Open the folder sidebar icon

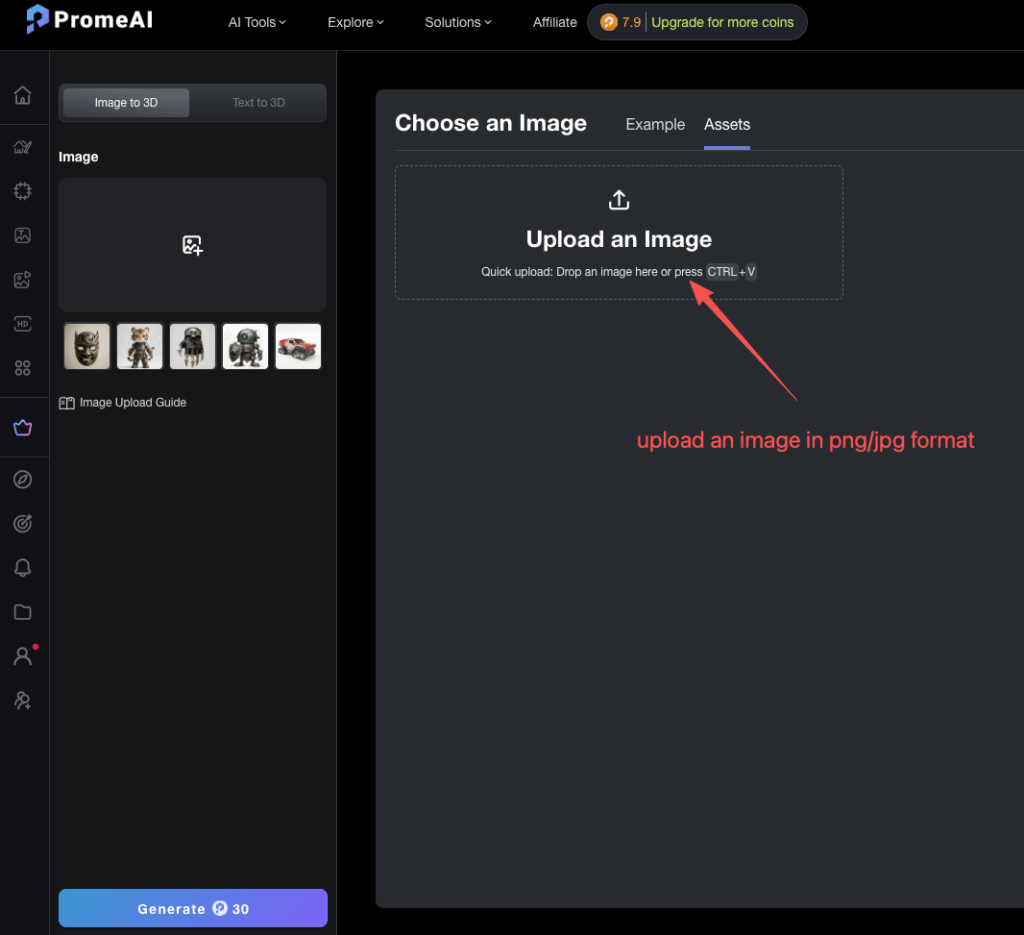(x=23, y=612)
